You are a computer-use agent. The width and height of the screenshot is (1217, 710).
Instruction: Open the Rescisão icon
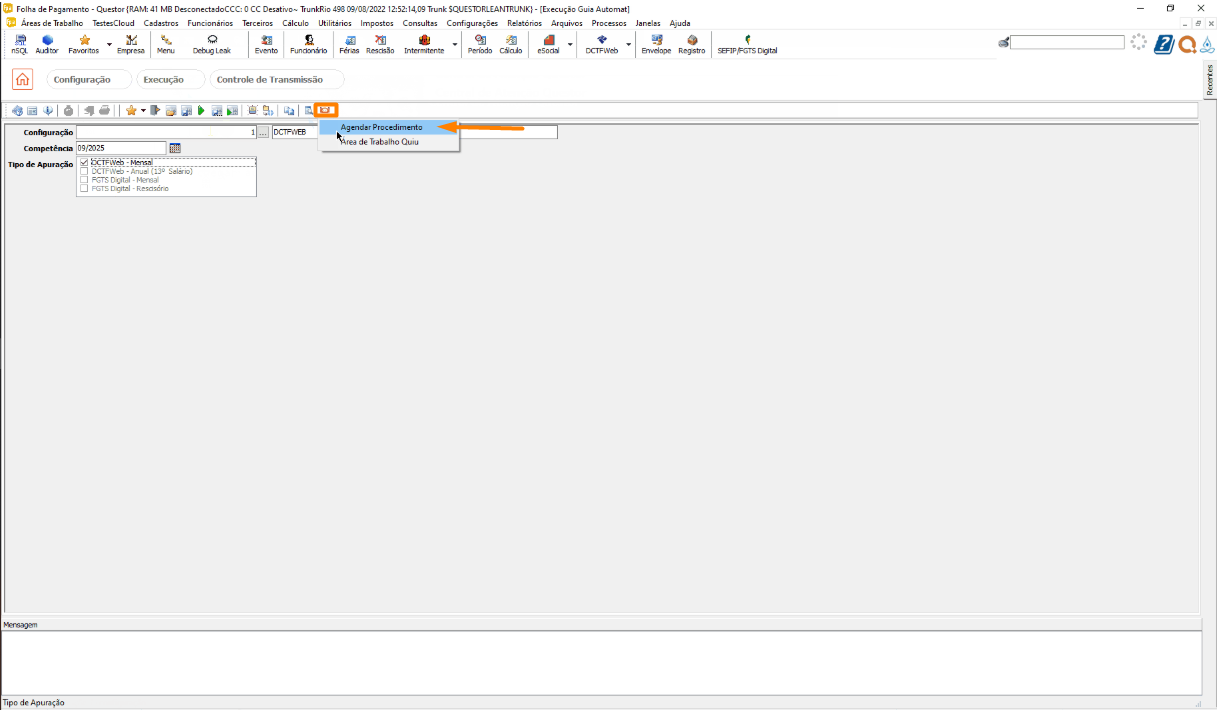point(380,43)
